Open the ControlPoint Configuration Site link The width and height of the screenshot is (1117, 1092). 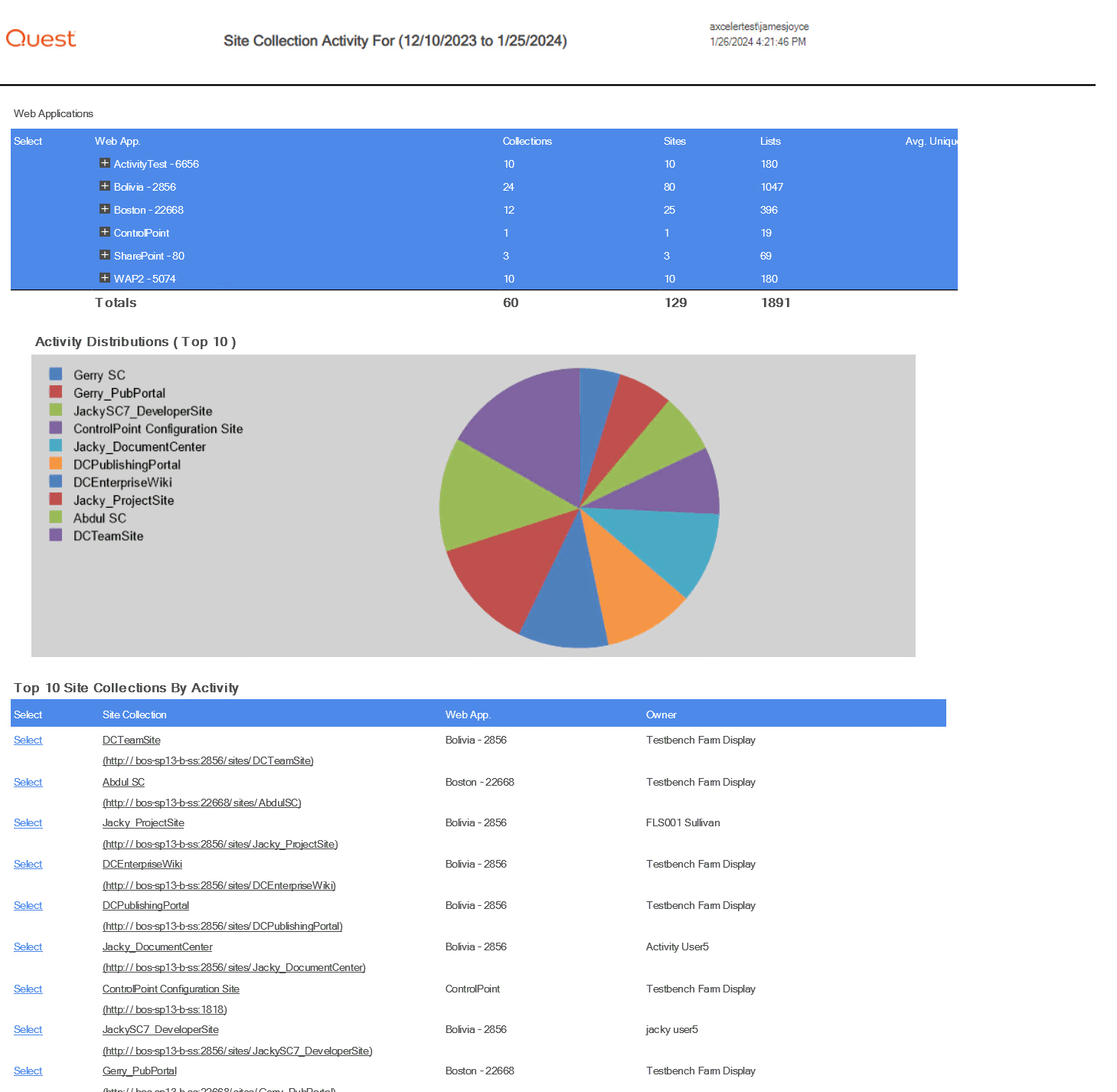[171, 989]
